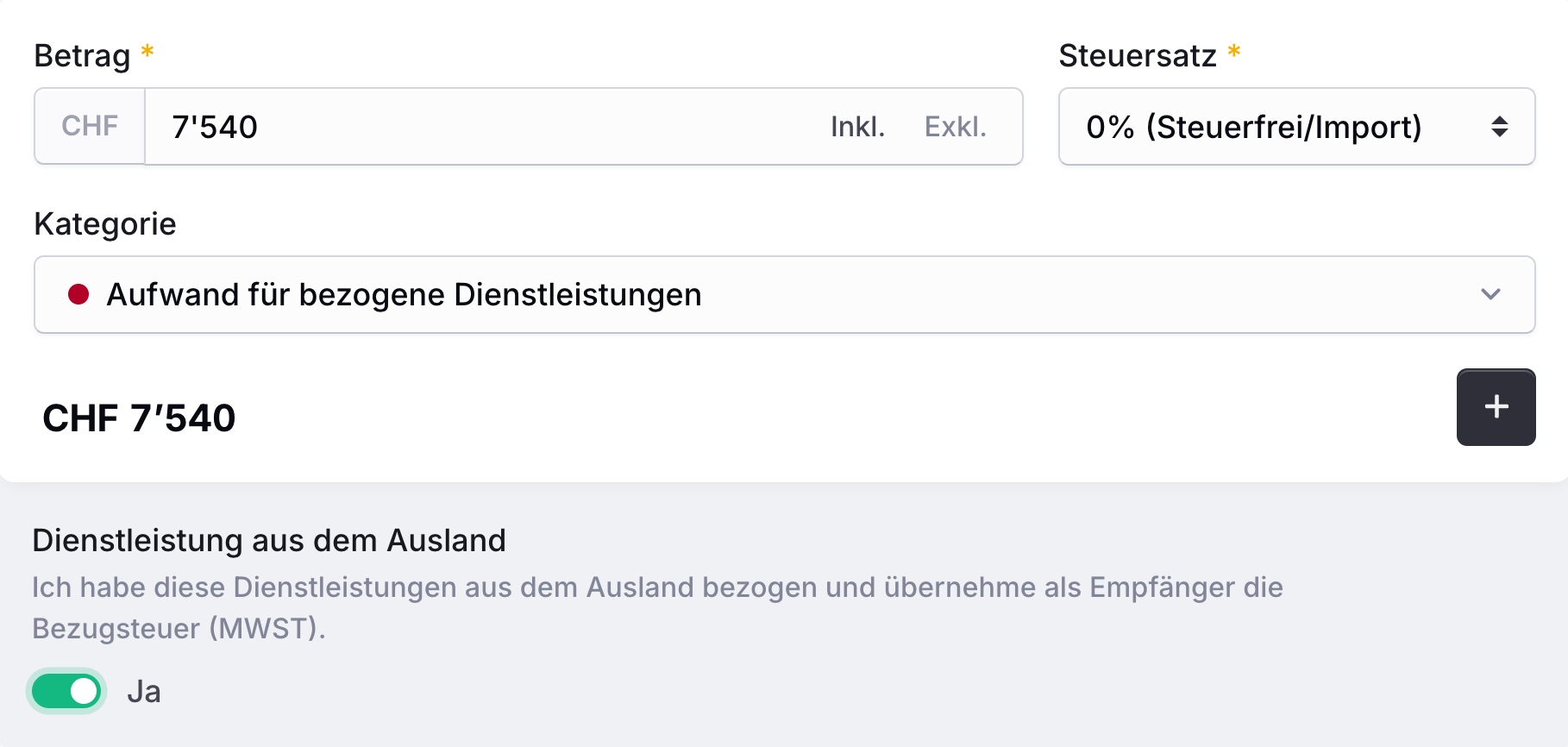Open Aufwand für bezogene Dienstleistungen dropdown
Screen dimensions: 1568x747
pos(784,294)
